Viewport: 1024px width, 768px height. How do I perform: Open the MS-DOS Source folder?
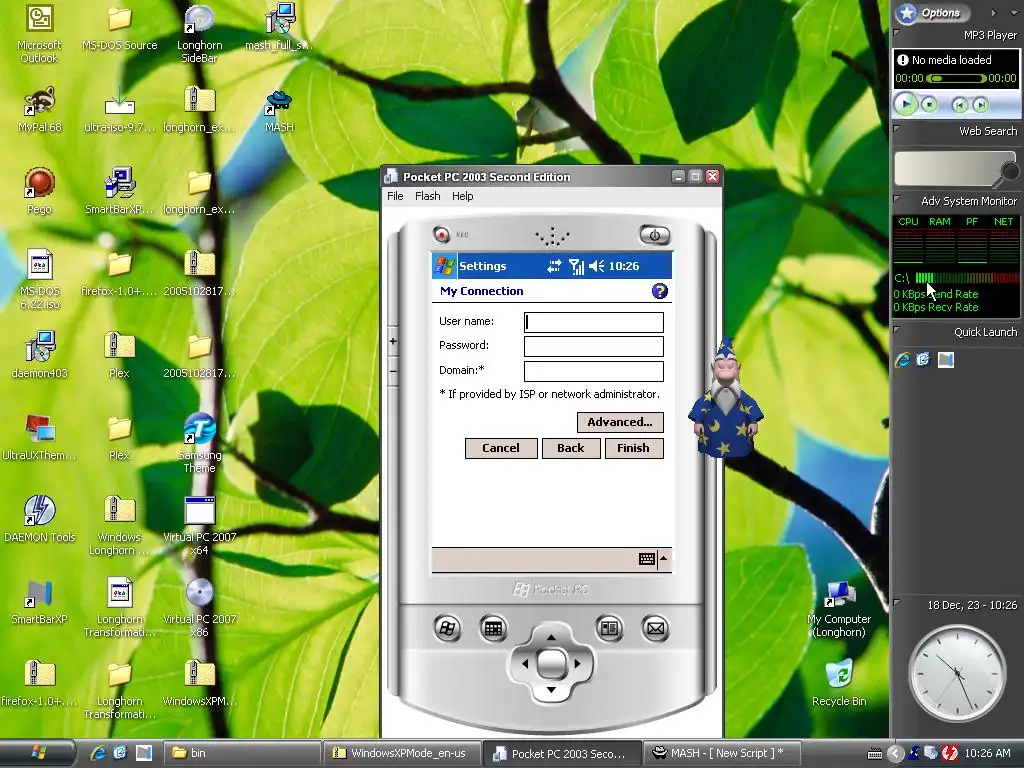(x=120, y=29)
